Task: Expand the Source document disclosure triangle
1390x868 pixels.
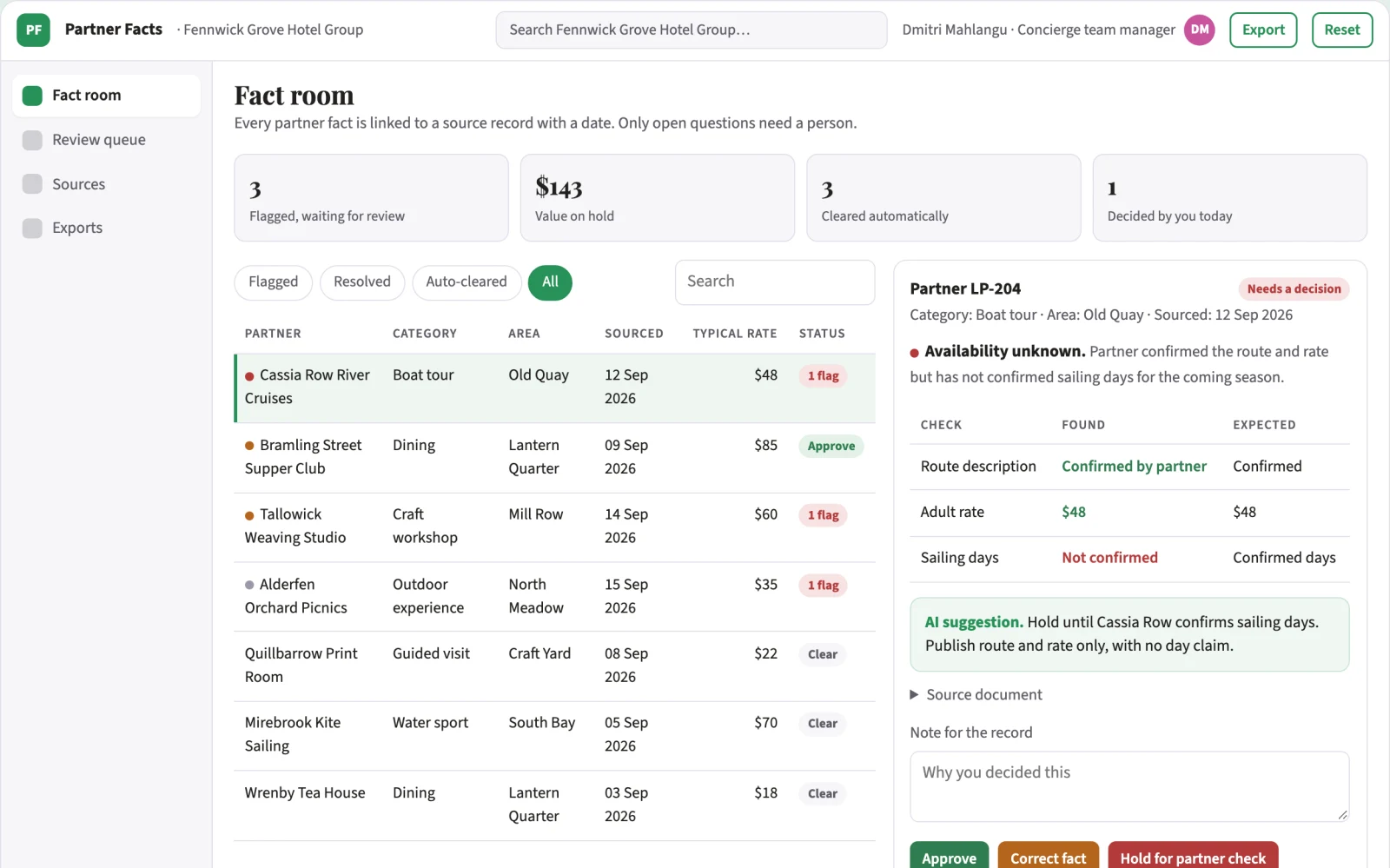Action: [x=914, y=694]
